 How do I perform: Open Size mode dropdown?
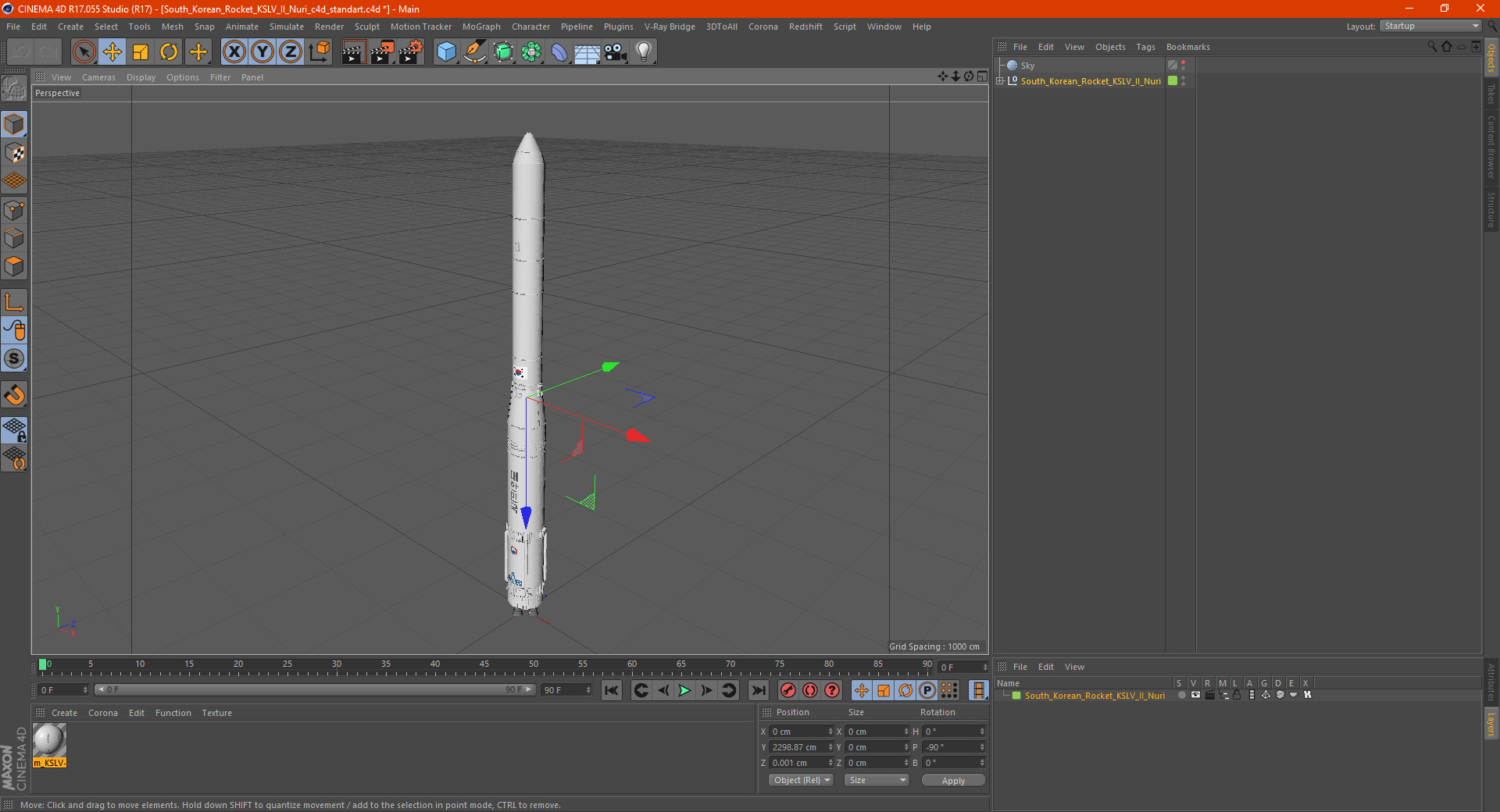pos(877,780)
